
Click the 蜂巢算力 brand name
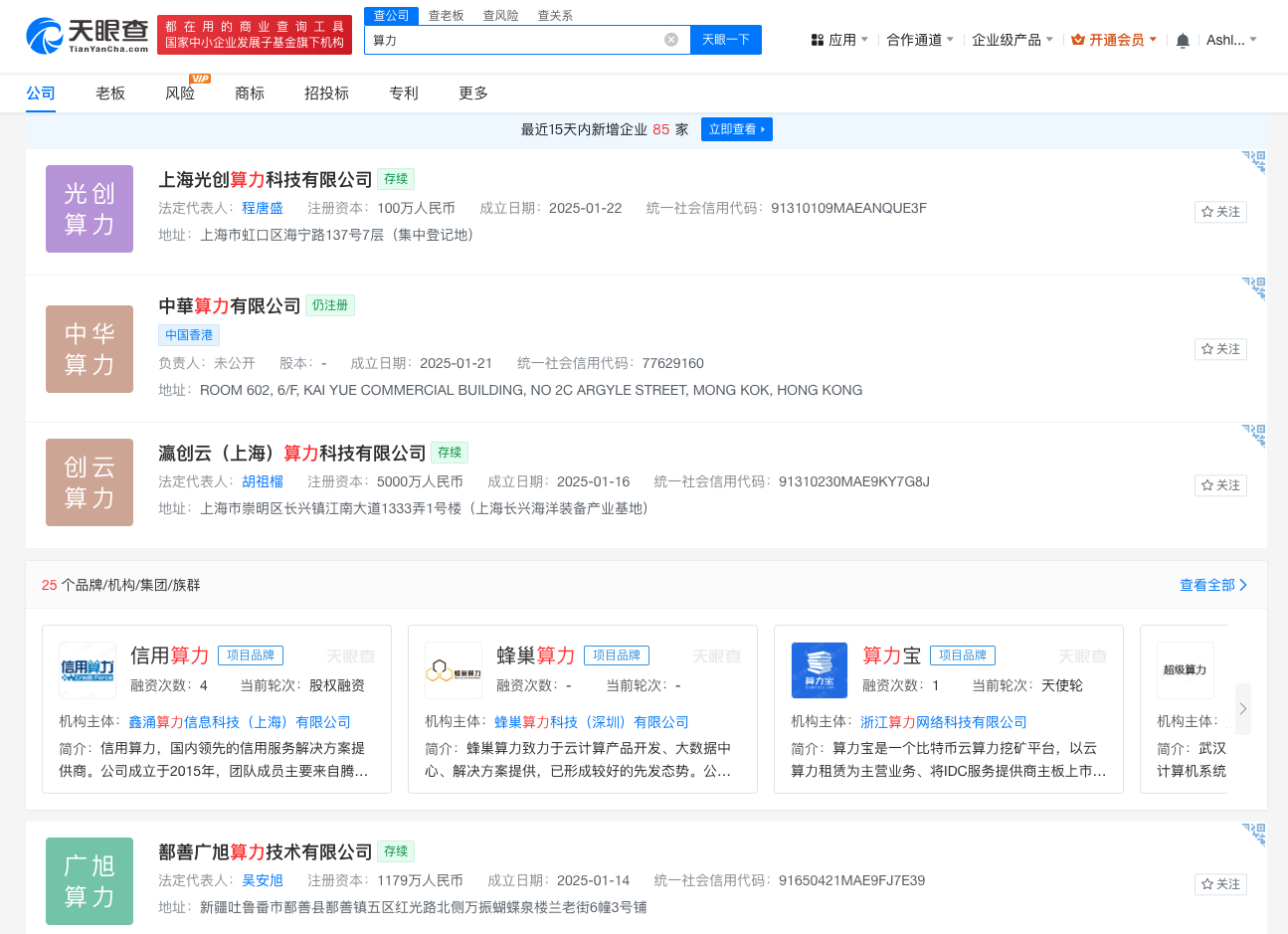(536, 655)
